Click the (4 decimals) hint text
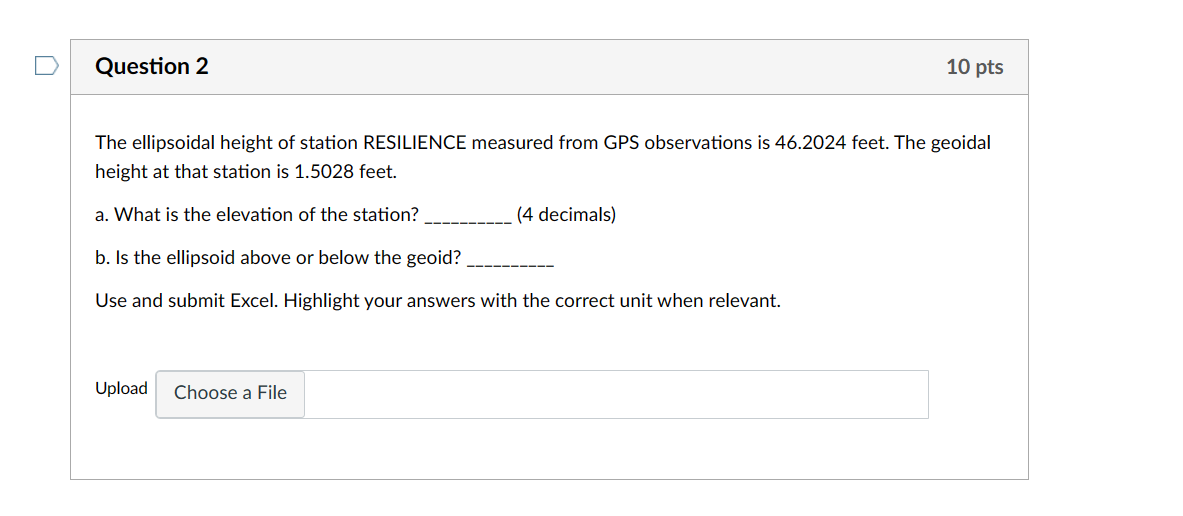This screenshot has width=1183, height=516. pyautogui.click(x=566, y=215)
